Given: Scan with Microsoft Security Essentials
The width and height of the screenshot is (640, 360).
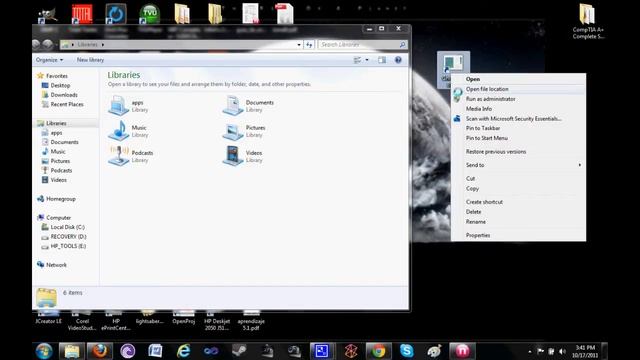Looking at the screenshot, I should [x=518, y=119].
